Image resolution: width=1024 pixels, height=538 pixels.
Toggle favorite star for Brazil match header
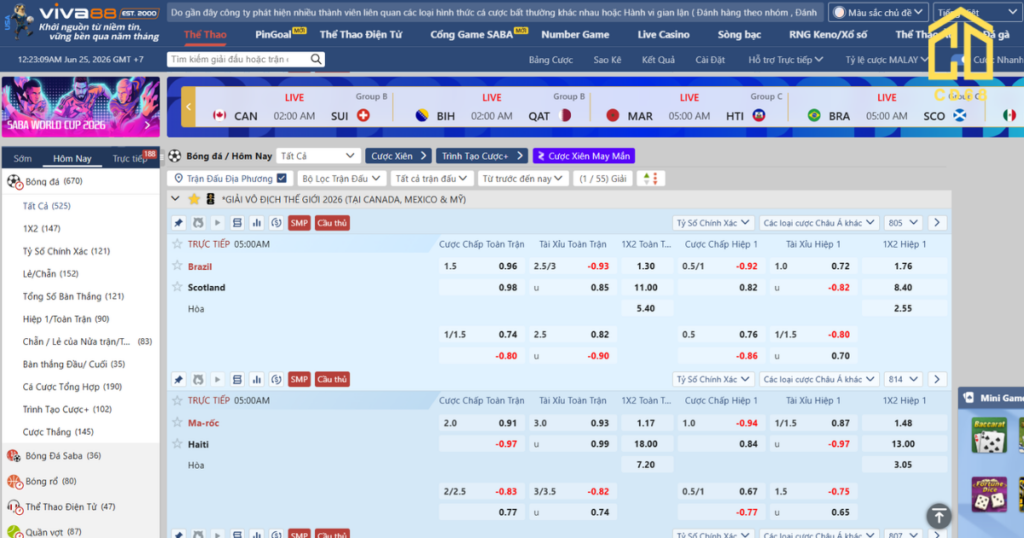point(177,244)
